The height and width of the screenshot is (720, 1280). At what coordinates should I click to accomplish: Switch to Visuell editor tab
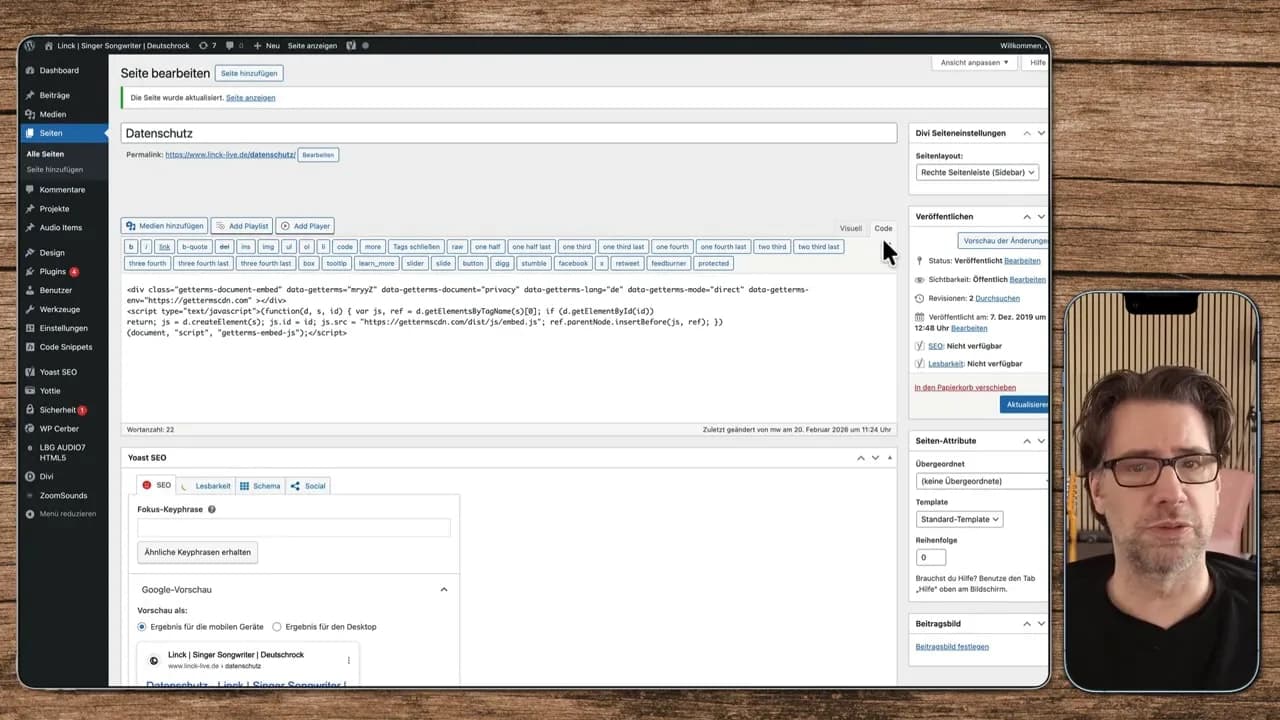point(850,228)
